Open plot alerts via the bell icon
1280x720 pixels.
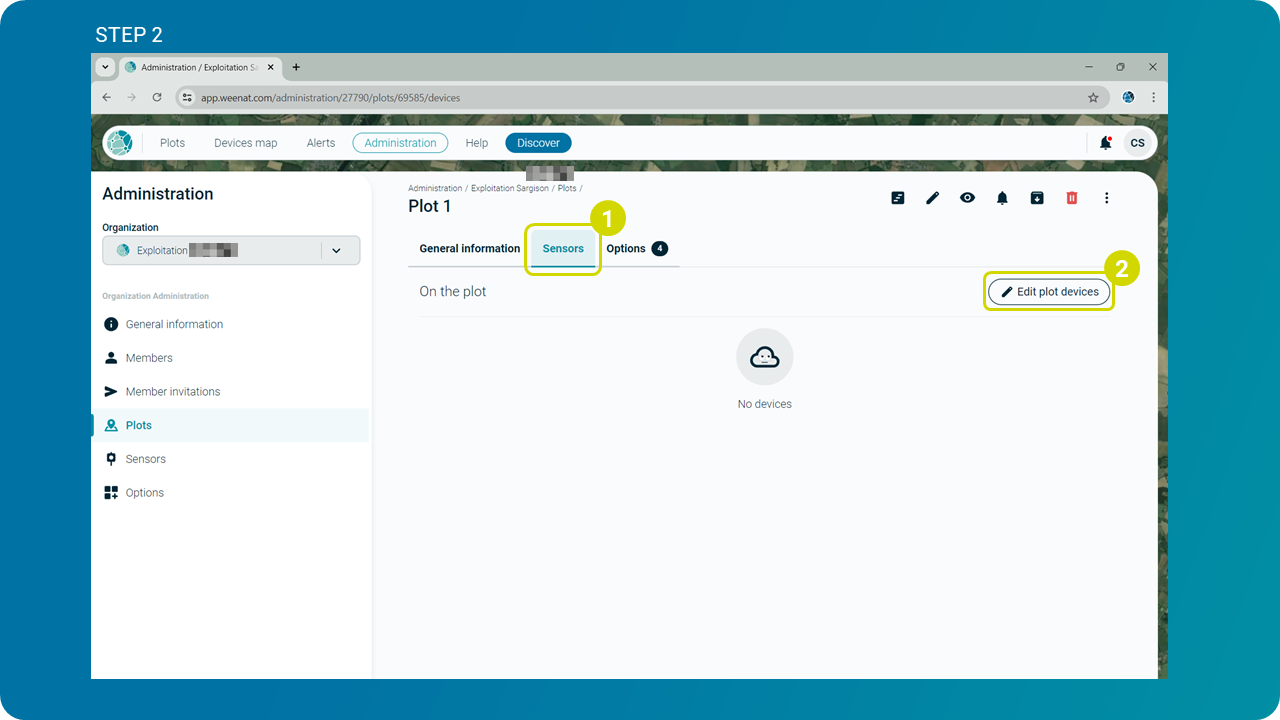coord(1002,198)
